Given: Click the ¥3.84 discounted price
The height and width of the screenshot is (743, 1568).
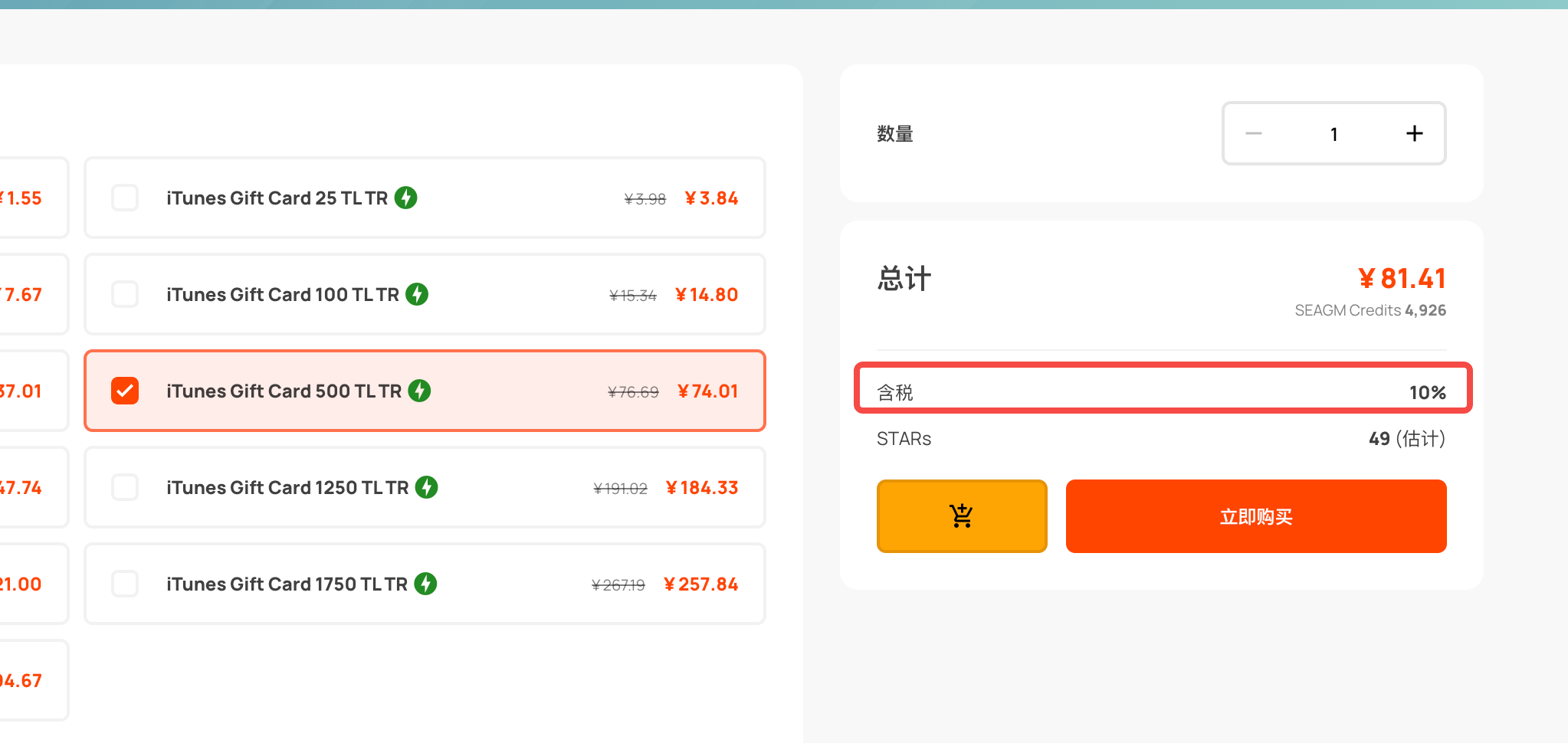Looking at the screenshot, I should 711,198.
